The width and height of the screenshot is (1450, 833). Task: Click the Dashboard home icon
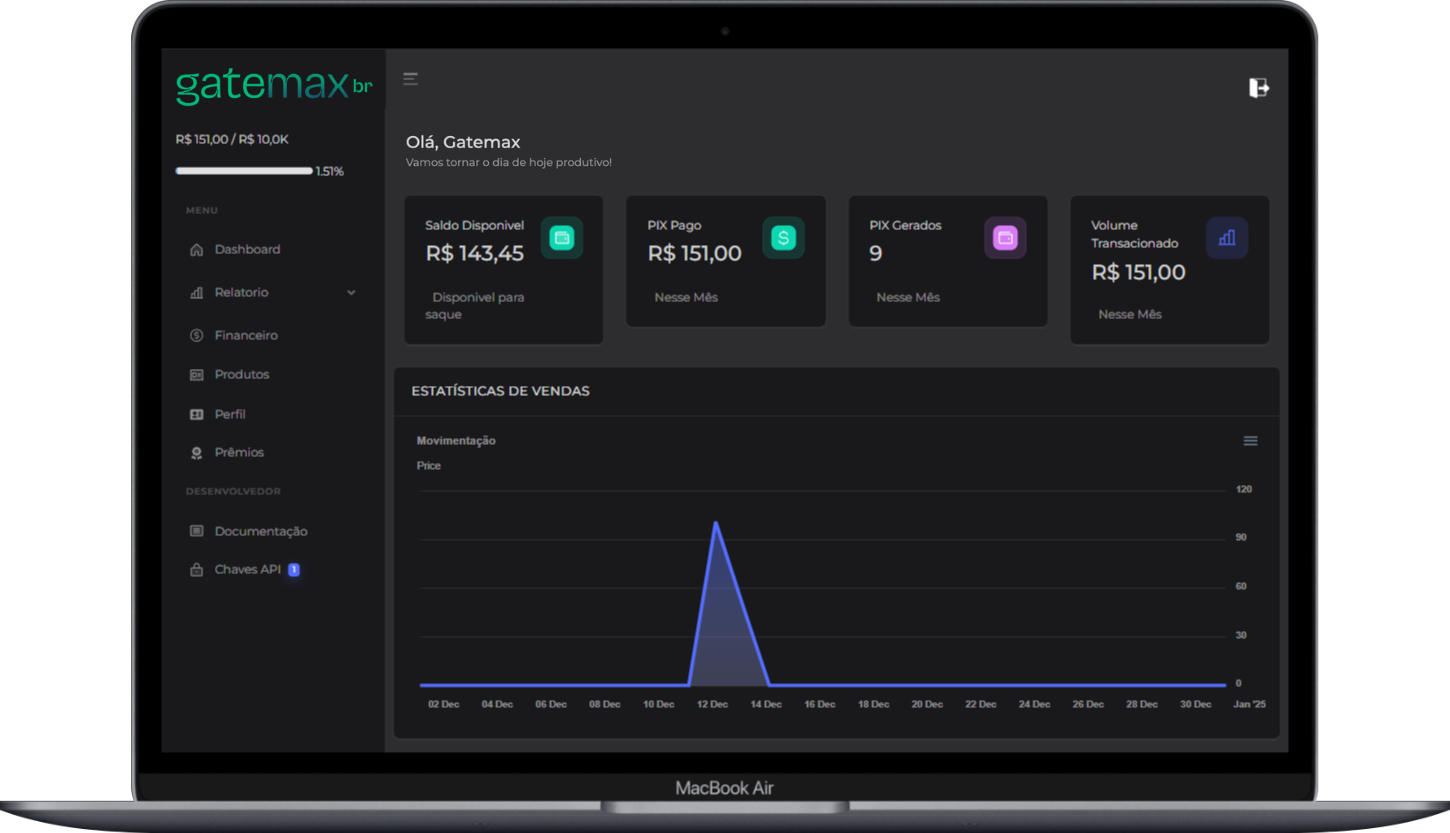[x=197, y=250]
